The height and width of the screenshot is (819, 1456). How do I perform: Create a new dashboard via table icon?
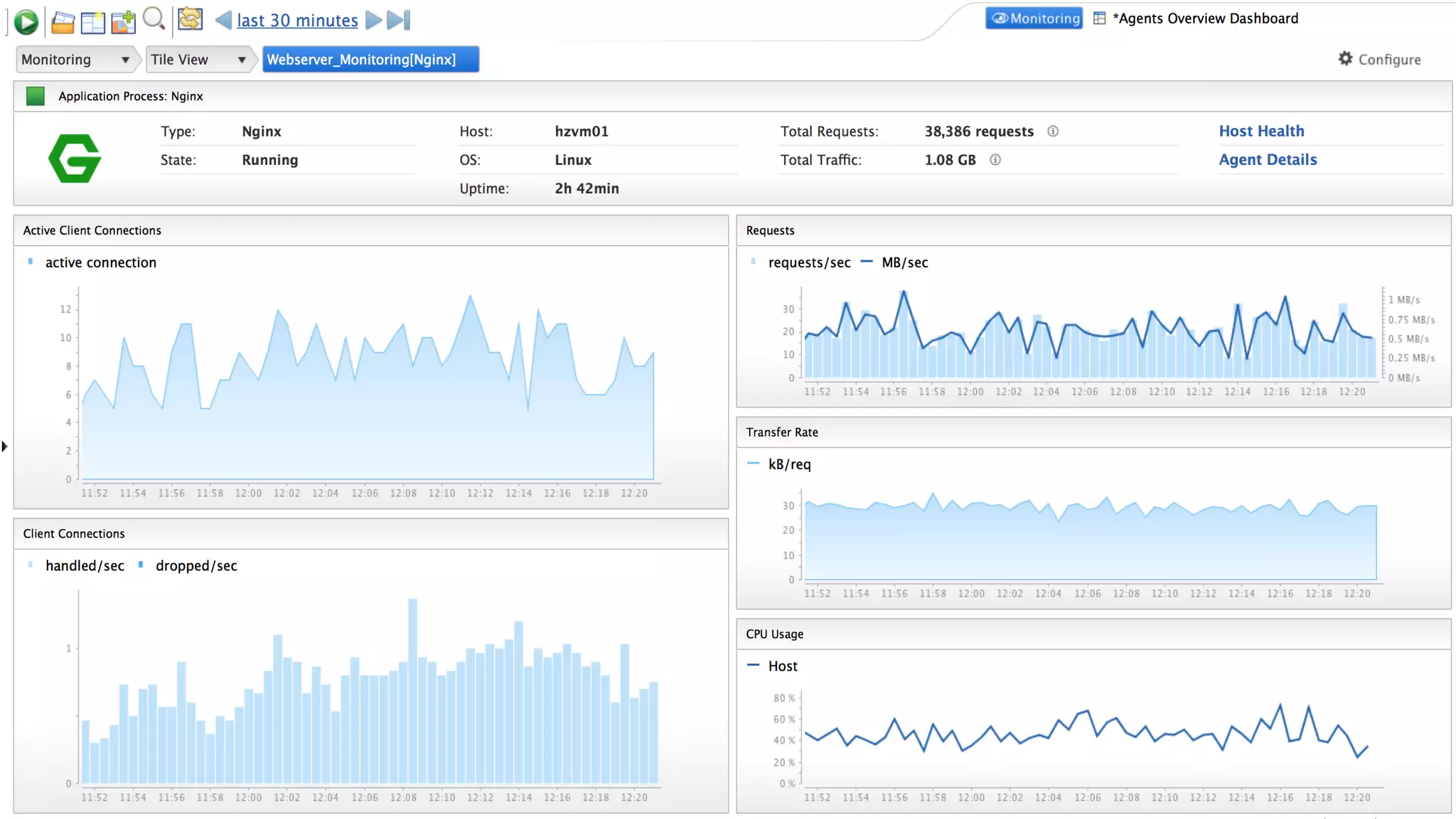point(92,22)
